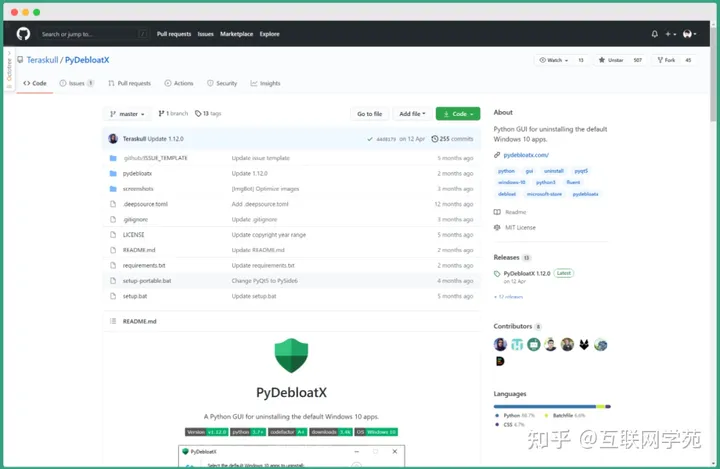Switch to the repository Issues tab
The height and width of the screenshot is (469, 720).
pyautogui.click(x=76, y=83)
